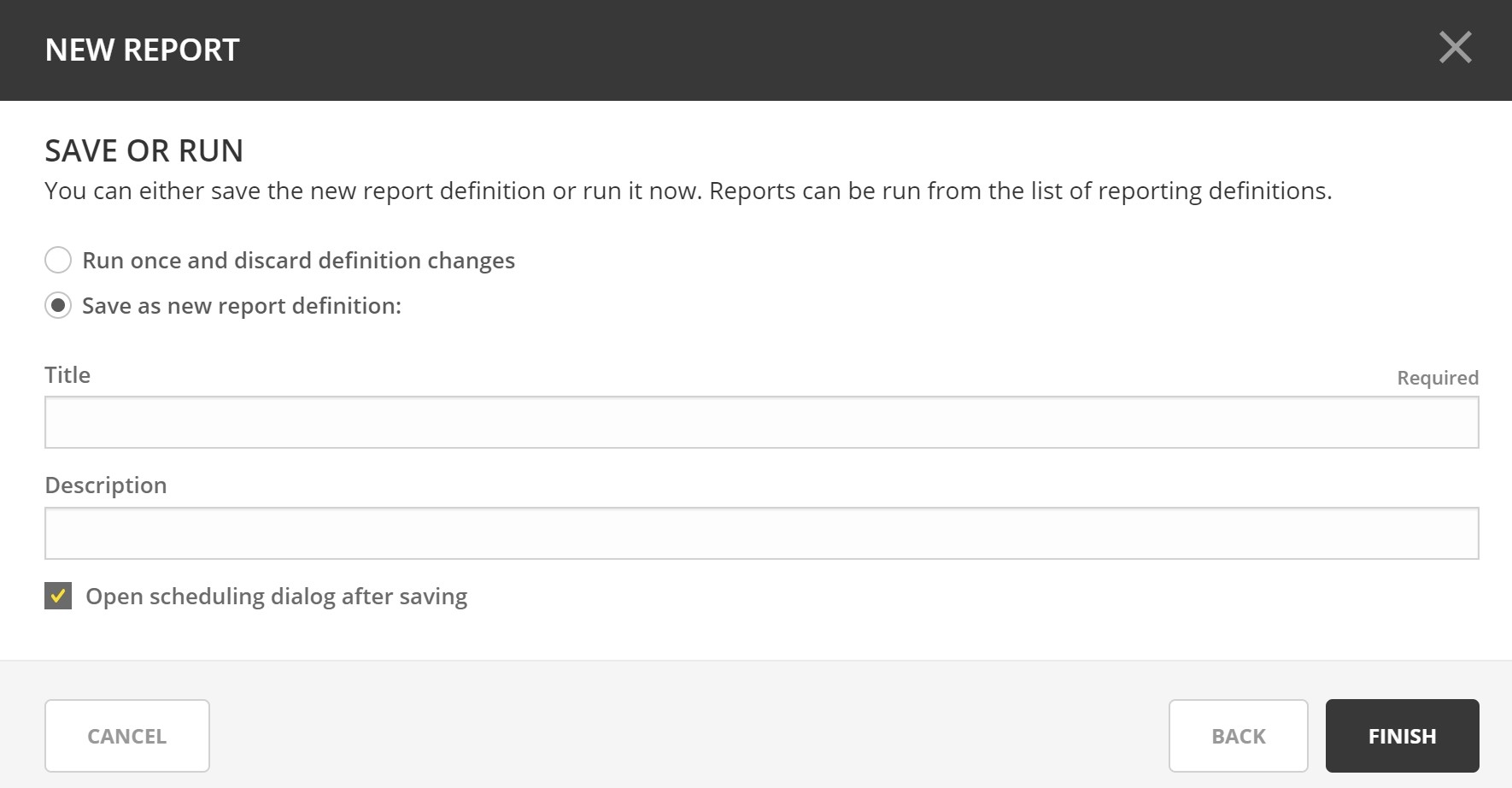Click the dark header bar of the dialog
Image resolution: width=1512 pixels, height=788 pixels.
769,50
